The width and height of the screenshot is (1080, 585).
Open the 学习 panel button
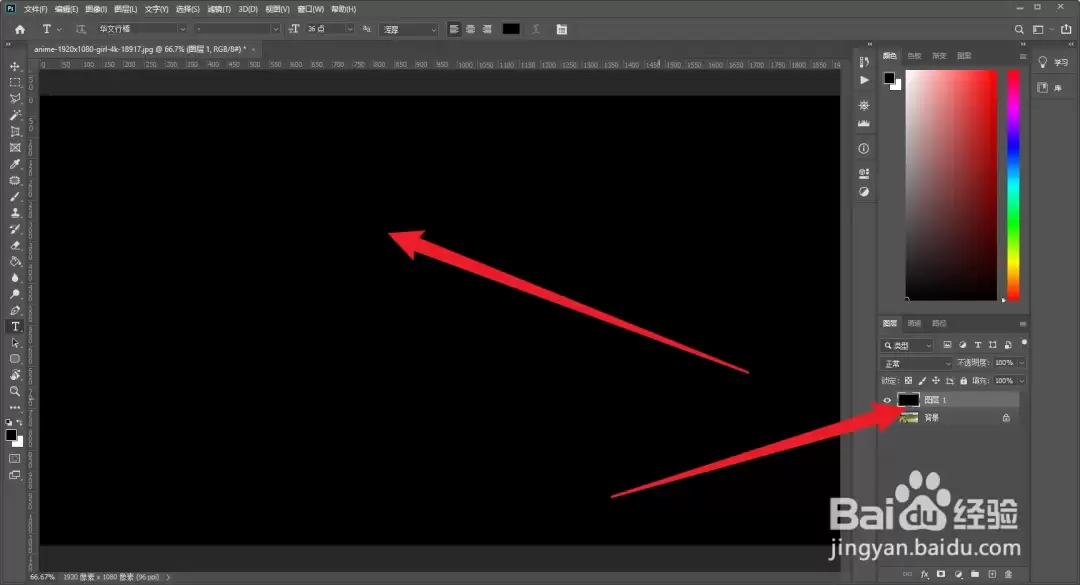coord(1054,62)
